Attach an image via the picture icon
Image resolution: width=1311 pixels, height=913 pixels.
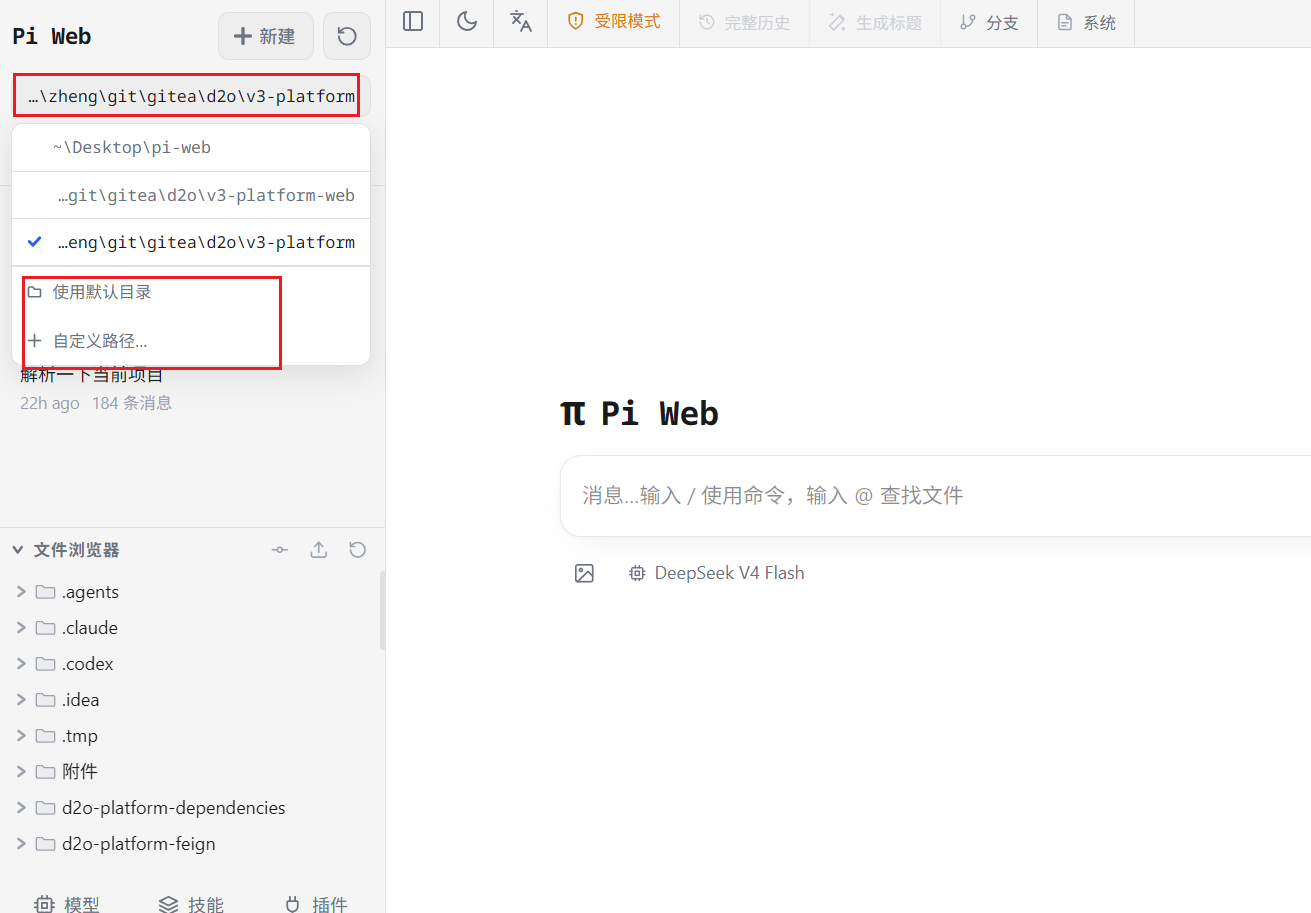pyautogui.click(x=585, y=573)
